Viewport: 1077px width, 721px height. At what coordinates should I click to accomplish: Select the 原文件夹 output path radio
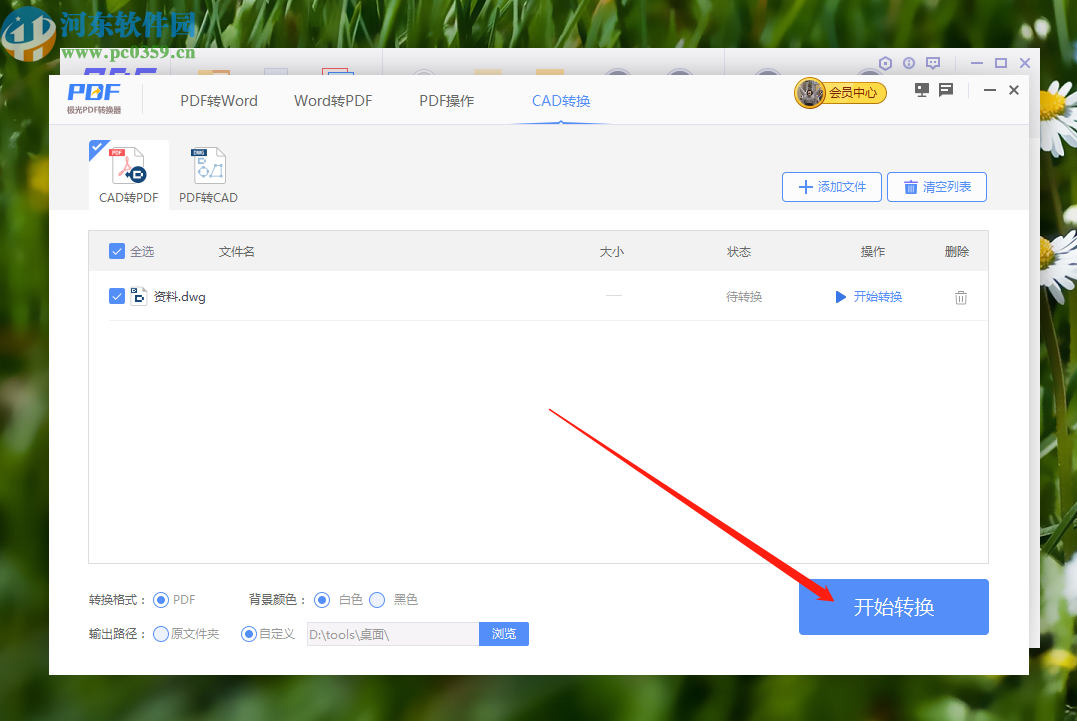click(x=159, y=633)
